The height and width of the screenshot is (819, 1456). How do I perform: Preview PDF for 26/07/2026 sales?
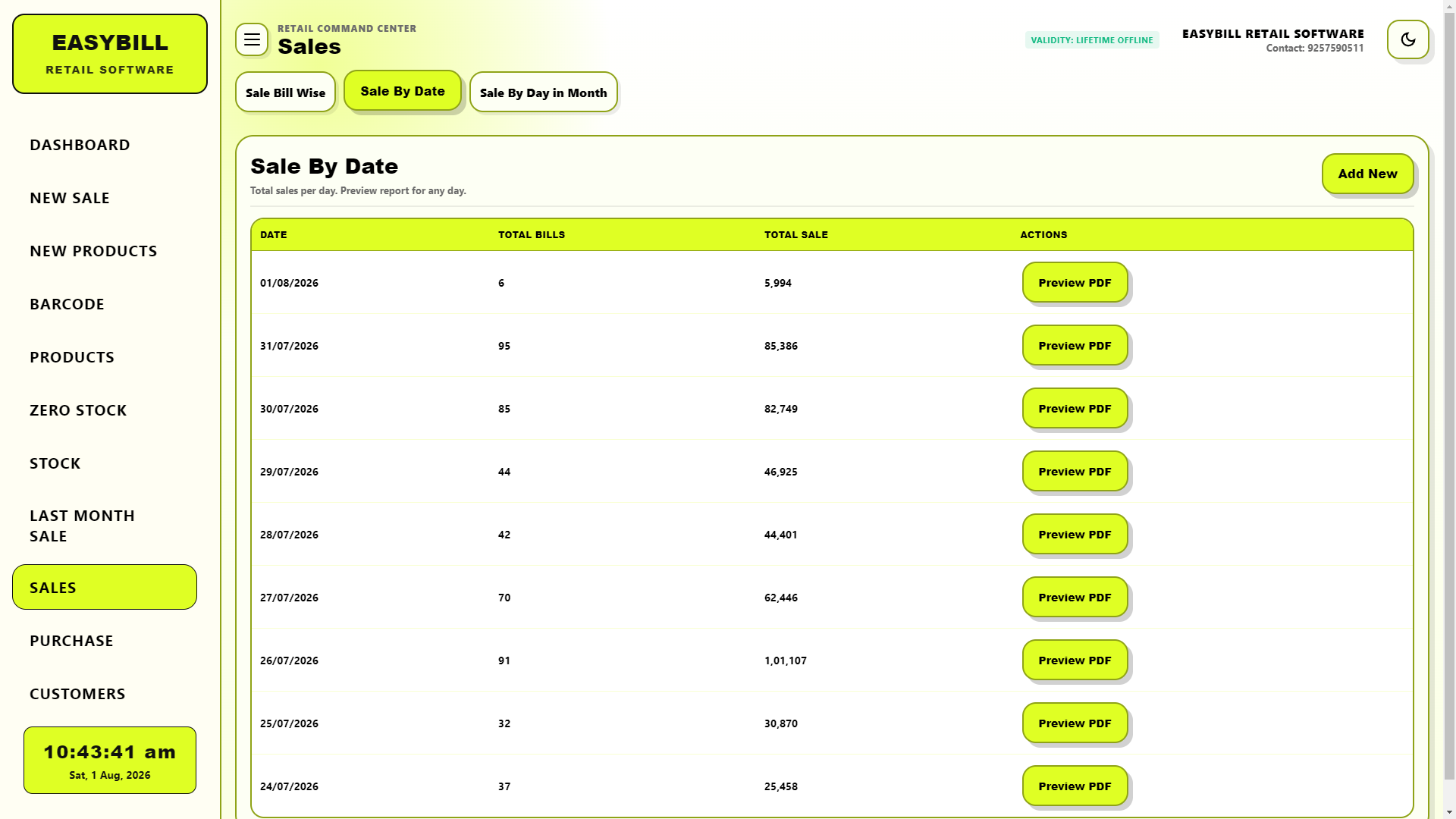tap(1075, 661)
